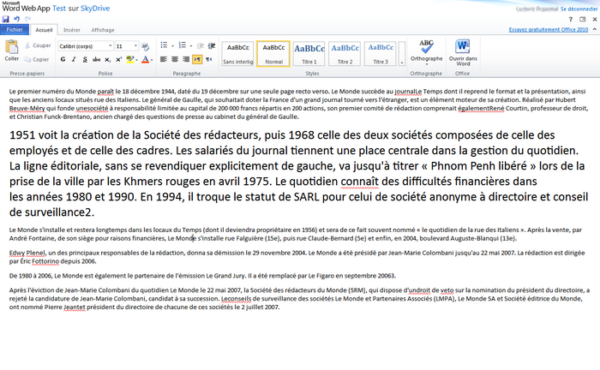The height and width of the screenshot is (370, 600).
Task: Click the Coller paste icon
Action: [x=11, y=51]
